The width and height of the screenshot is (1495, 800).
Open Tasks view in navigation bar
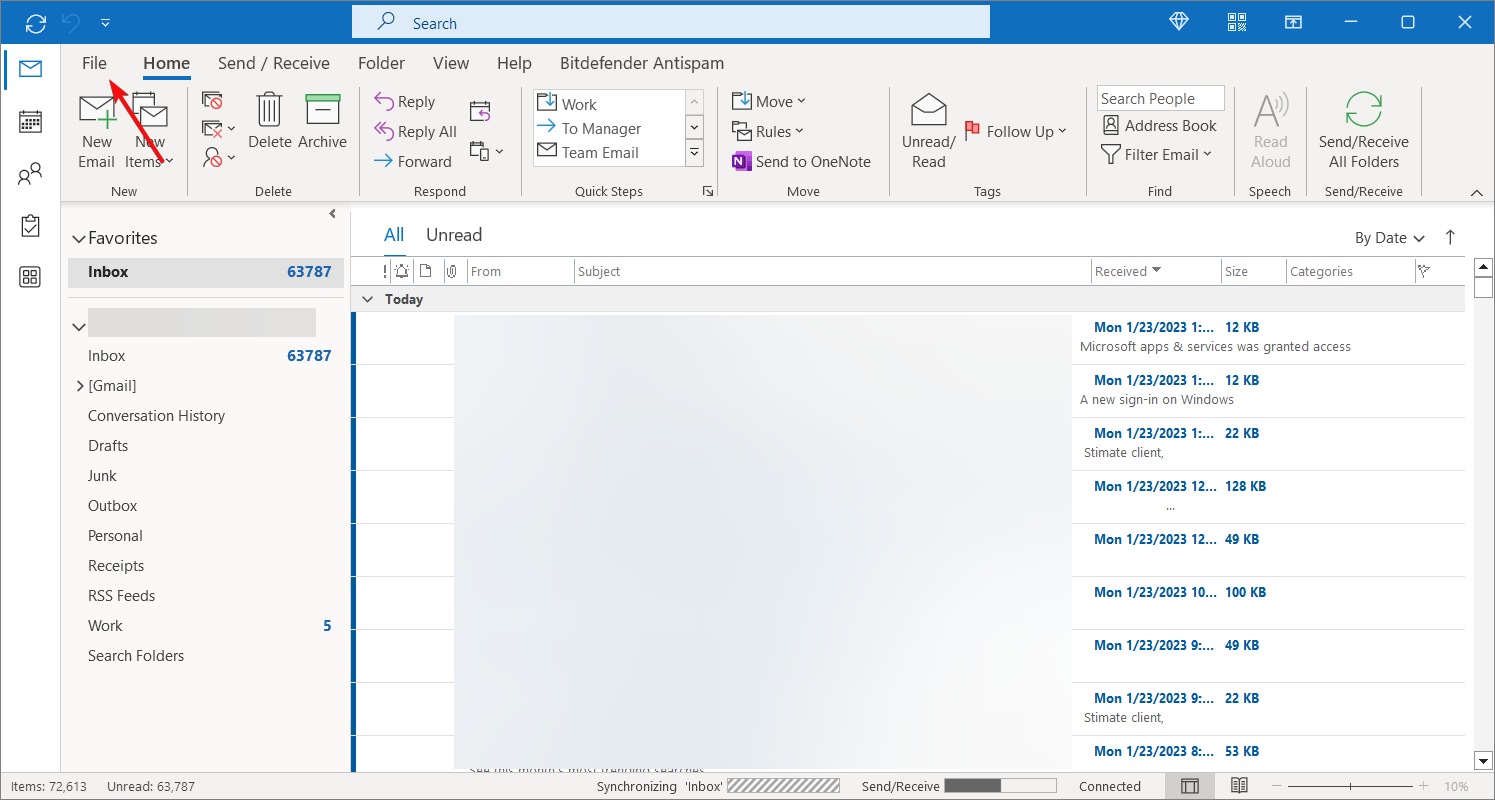pyautogui.click(x=30, y=226)
